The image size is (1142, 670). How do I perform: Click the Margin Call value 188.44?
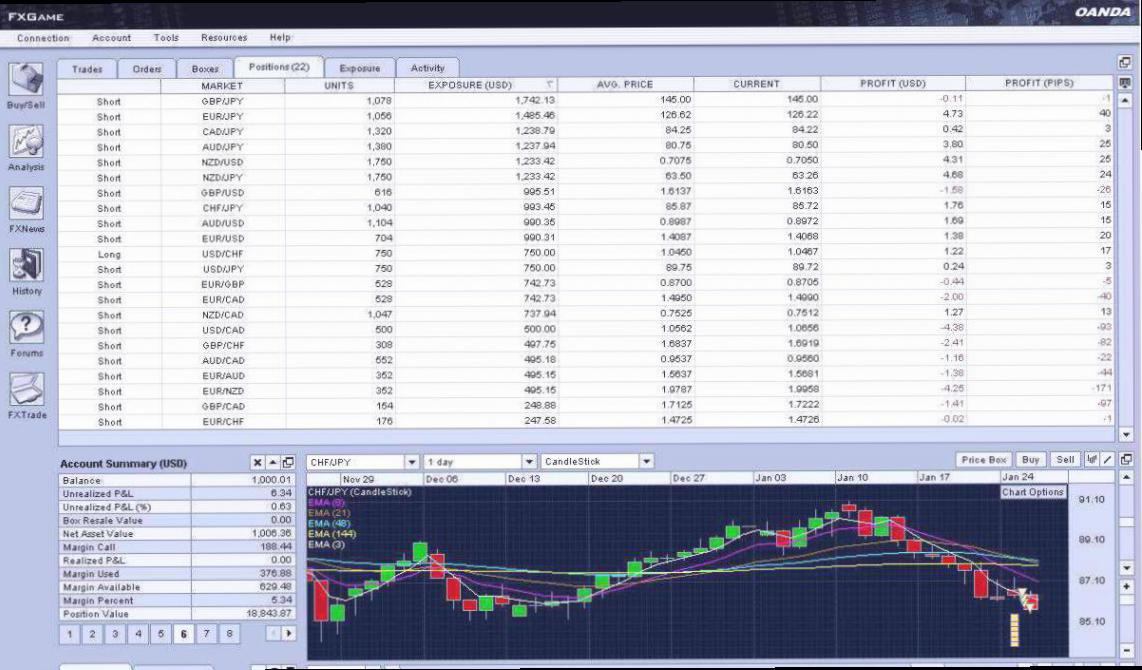pyautogui.click(x=275, y=547)
